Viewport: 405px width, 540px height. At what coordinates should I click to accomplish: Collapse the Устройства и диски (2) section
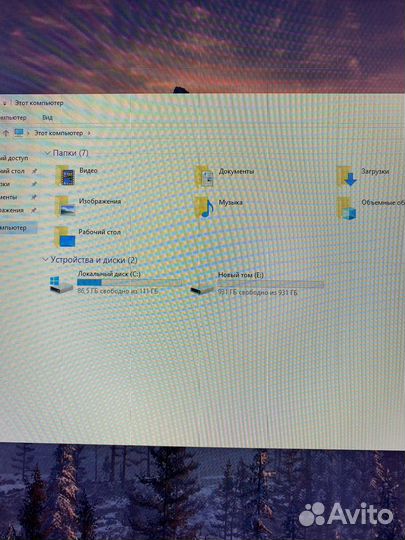click(45, 259)
